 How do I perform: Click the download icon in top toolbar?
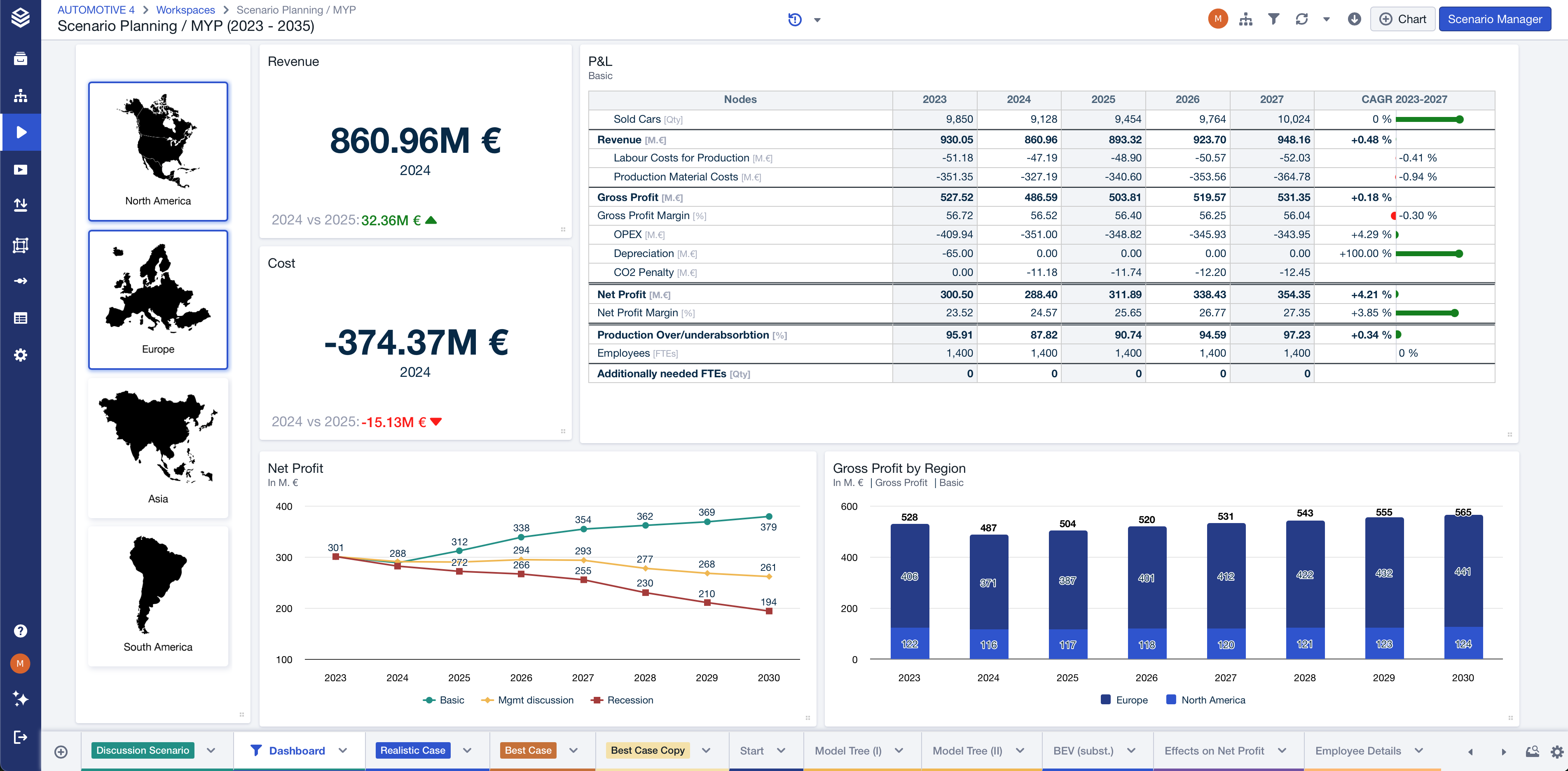coord(1354,19)
